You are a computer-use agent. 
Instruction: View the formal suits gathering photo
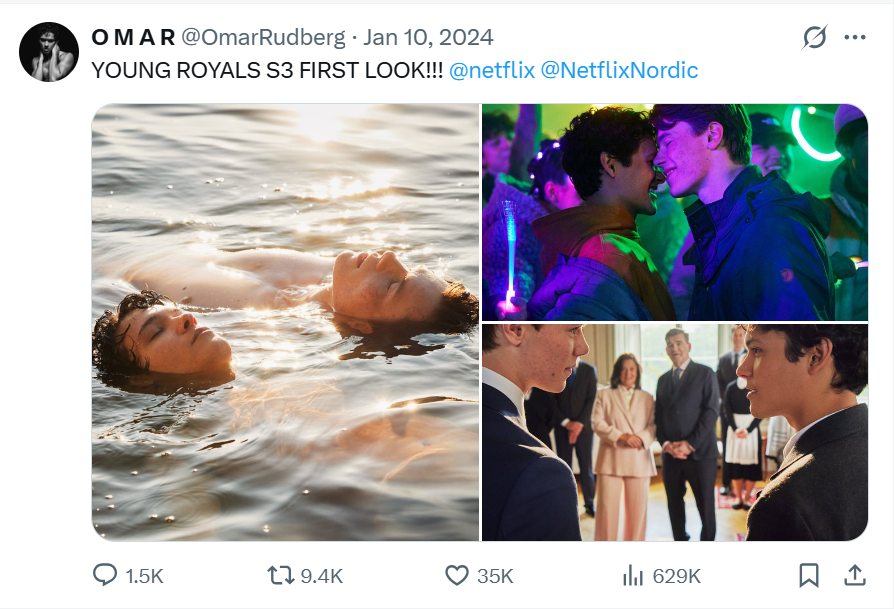pos(675,432)
